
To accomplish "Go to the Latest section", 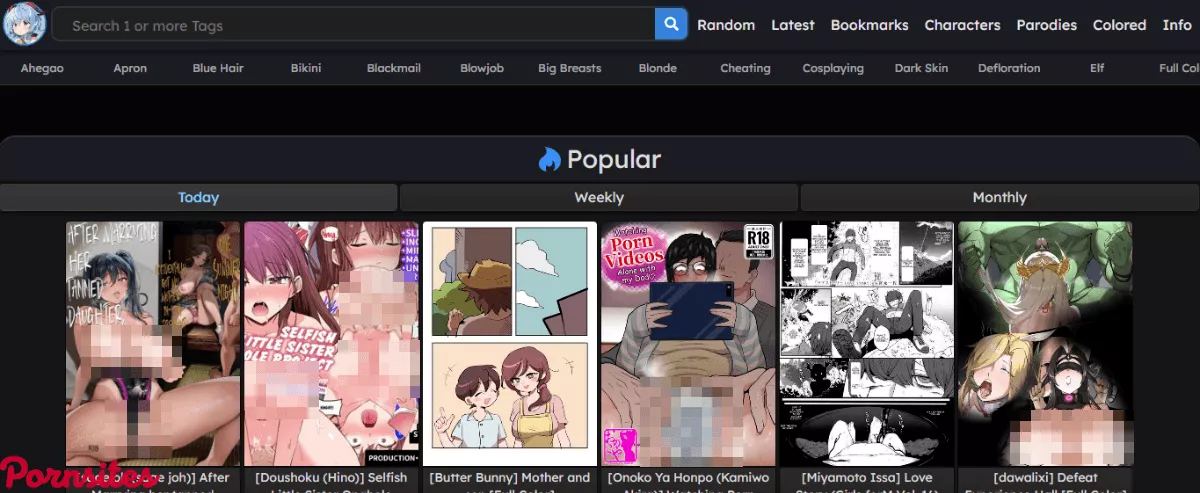I will tap(793, 25).
